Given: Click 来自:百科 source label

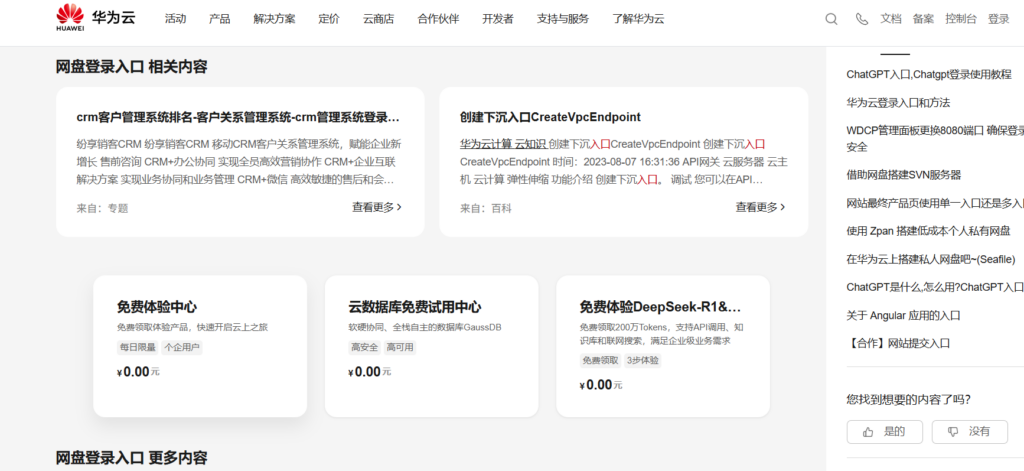Looking at the screenshot, I should (x=486, y=208).
